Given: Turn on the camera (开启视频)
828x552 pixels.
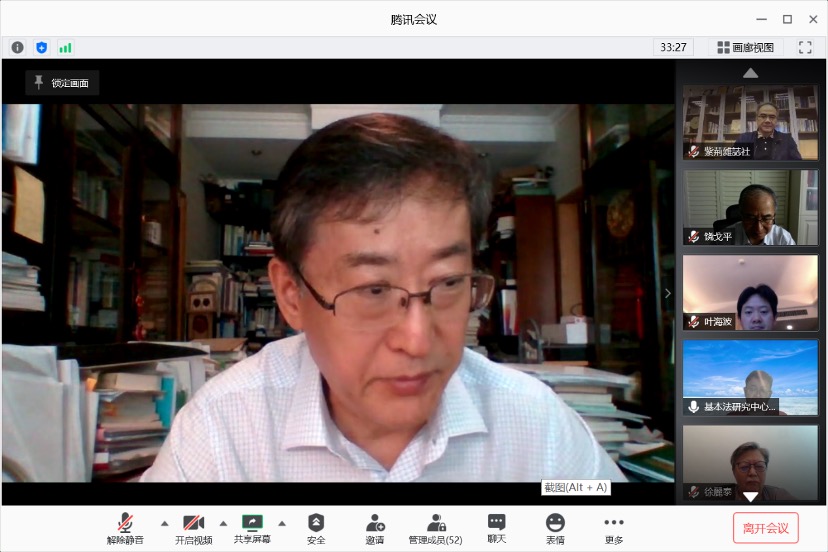Looking at the screenshot, I should pyautogui.click(x=193, y=527).
